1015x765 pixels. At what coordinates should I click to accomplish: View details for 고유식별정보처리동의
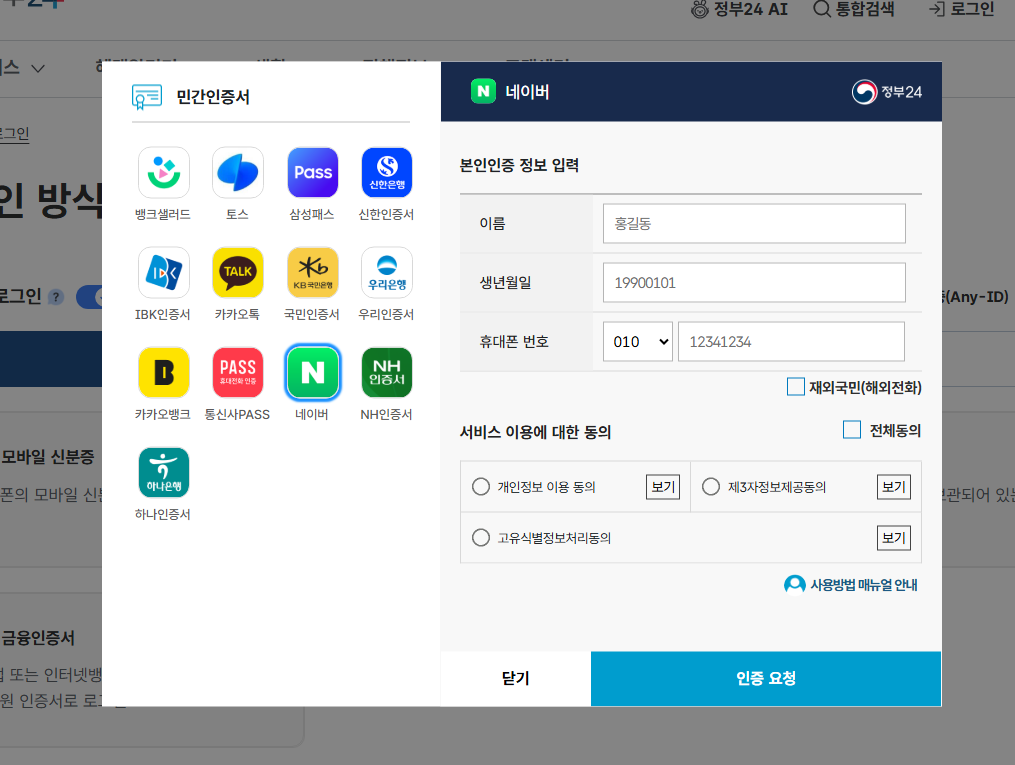point(893,538)
